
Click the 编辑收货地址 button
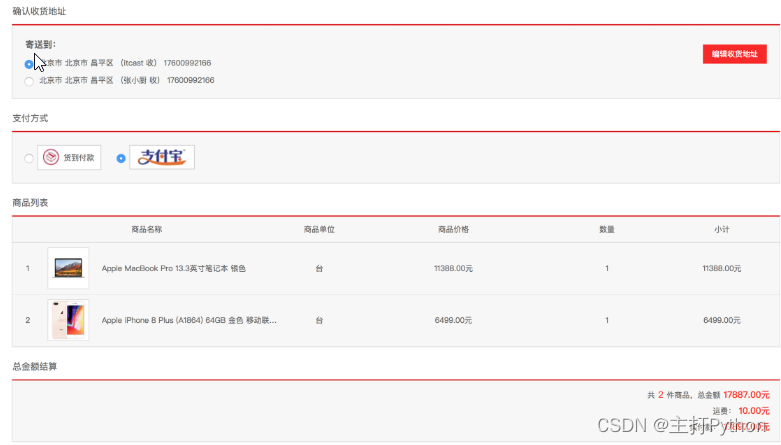click(x=735, y=54)
